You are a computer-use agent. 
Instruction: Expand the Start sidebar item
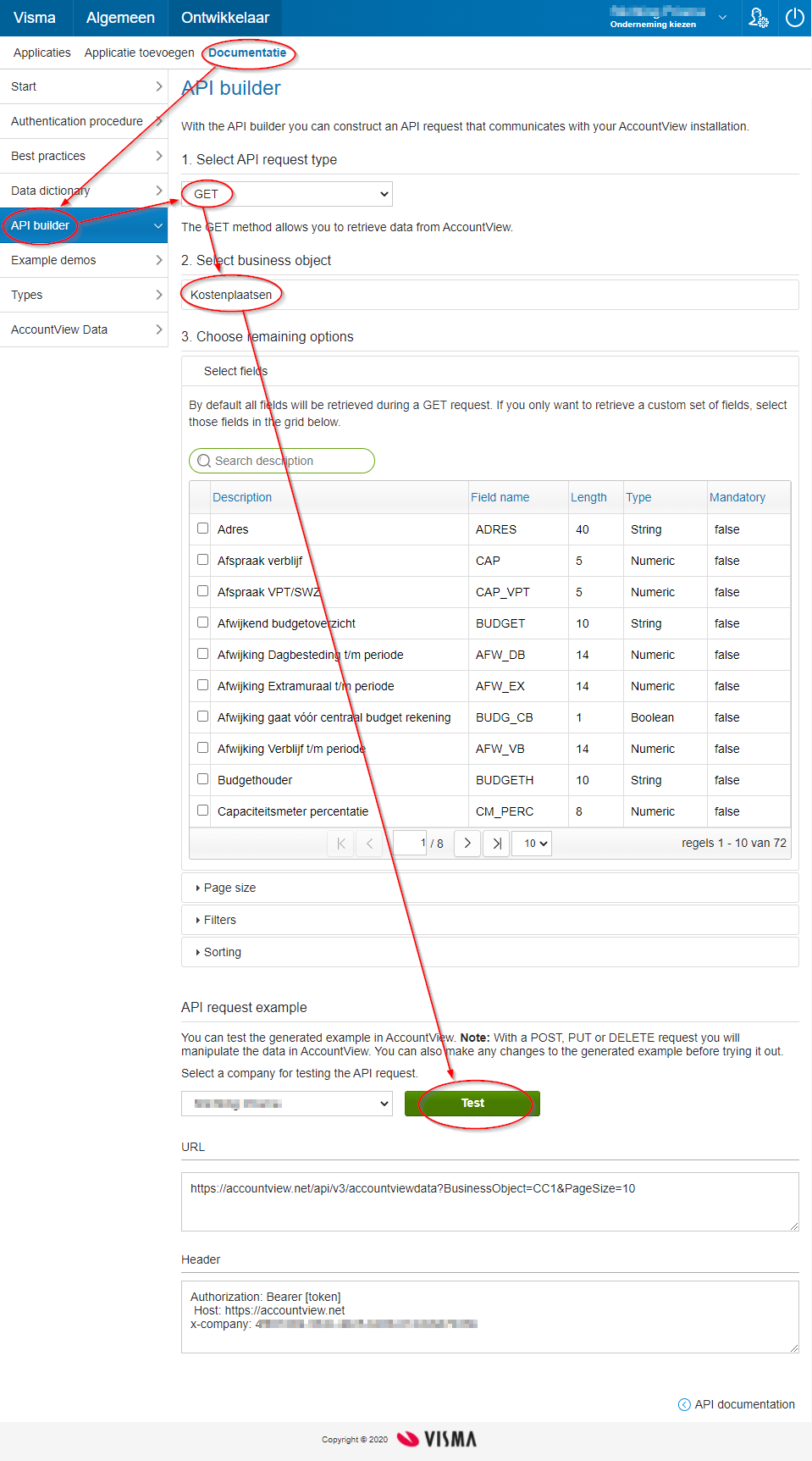pos(84,86)
